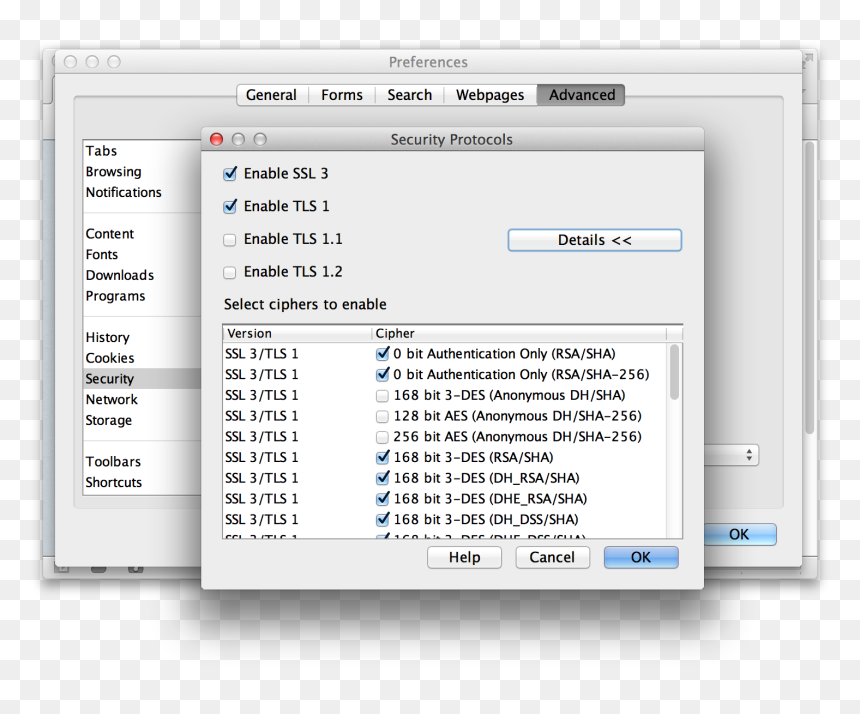860x714 pixels.
Task: Click OK in the Preferences window
Action: [739, 534]
